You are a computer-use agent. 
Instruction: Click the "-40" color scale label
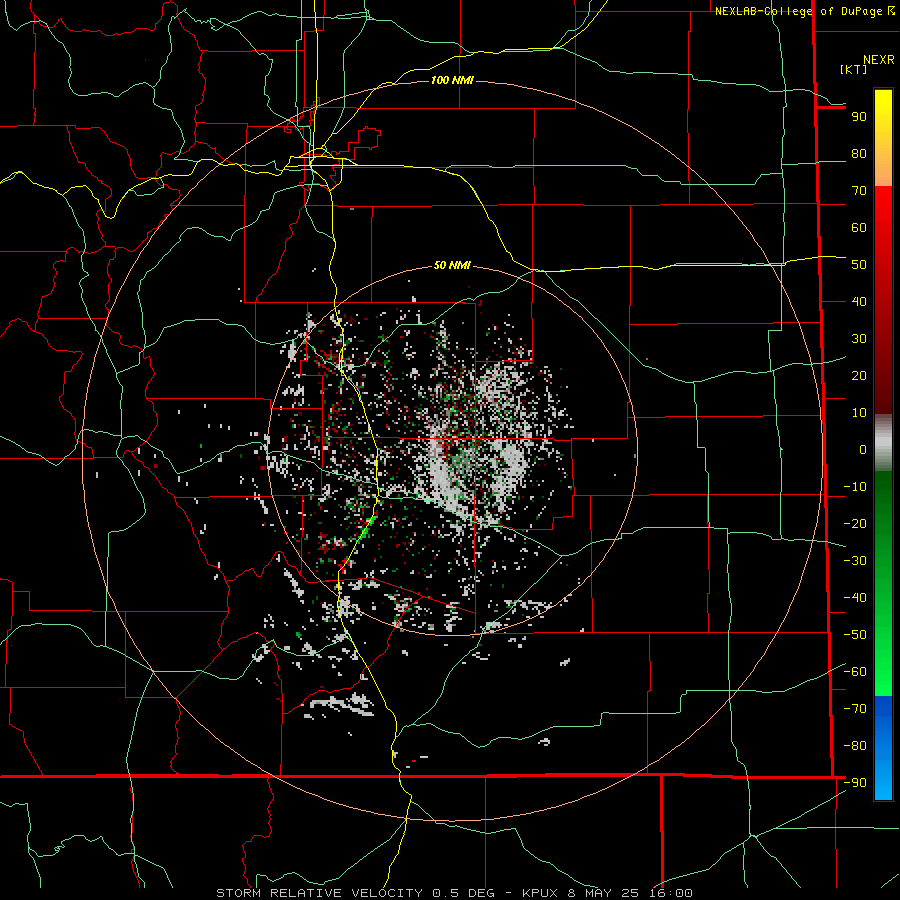(x=855, y=598)
